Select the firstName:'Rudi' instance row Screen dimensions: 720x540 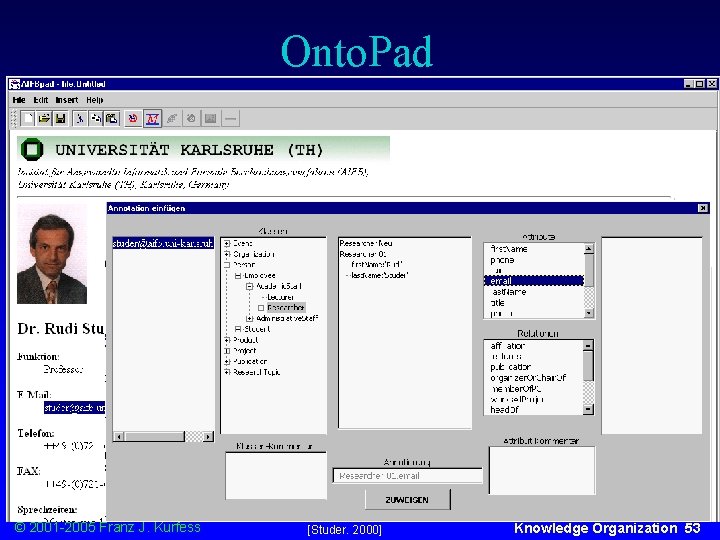(x=377, y=265)
